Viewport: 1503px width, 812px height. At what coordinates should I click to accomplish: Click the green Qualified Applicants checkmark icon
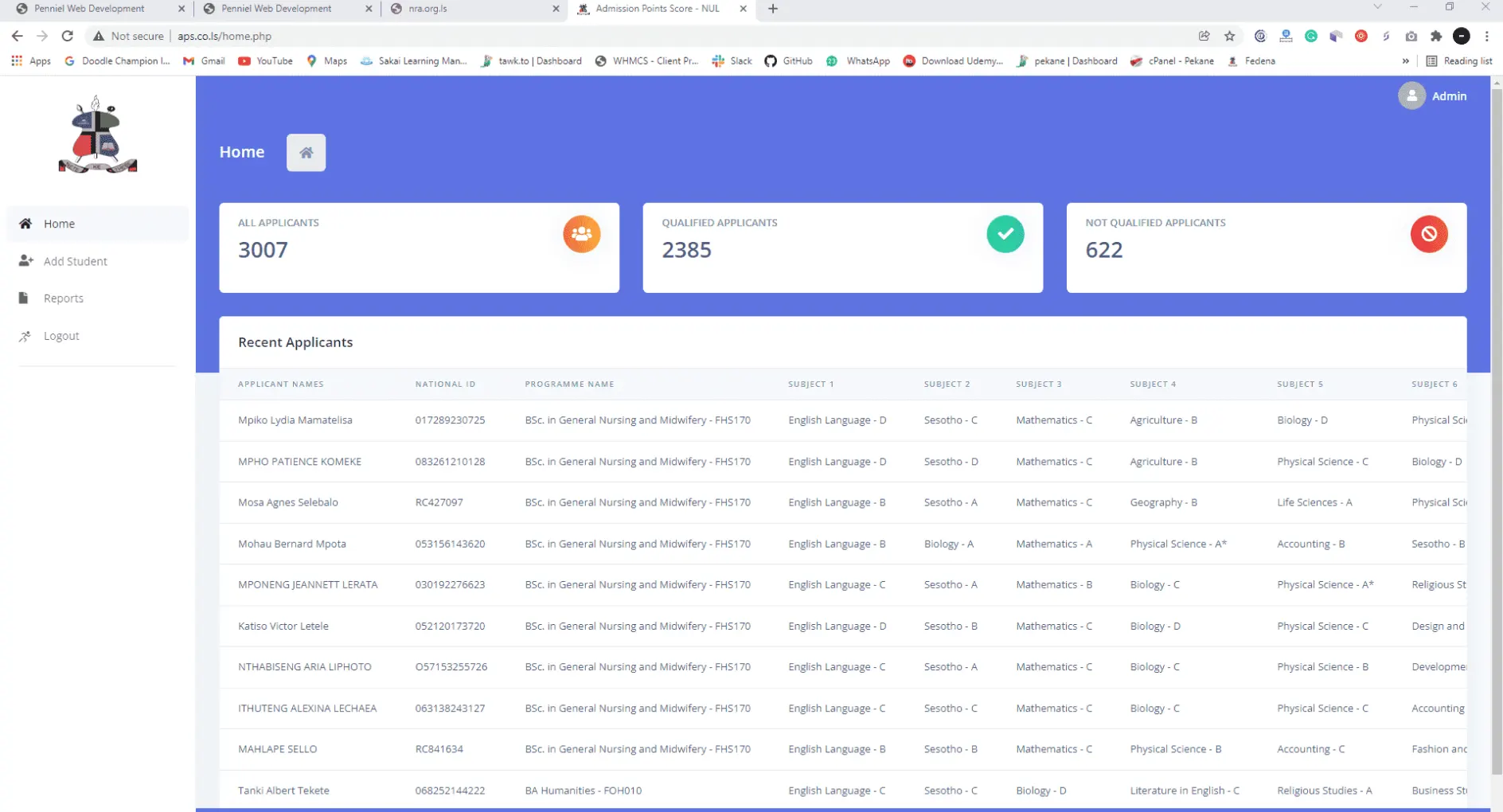pyautogui.click(x=1005, y=234)
